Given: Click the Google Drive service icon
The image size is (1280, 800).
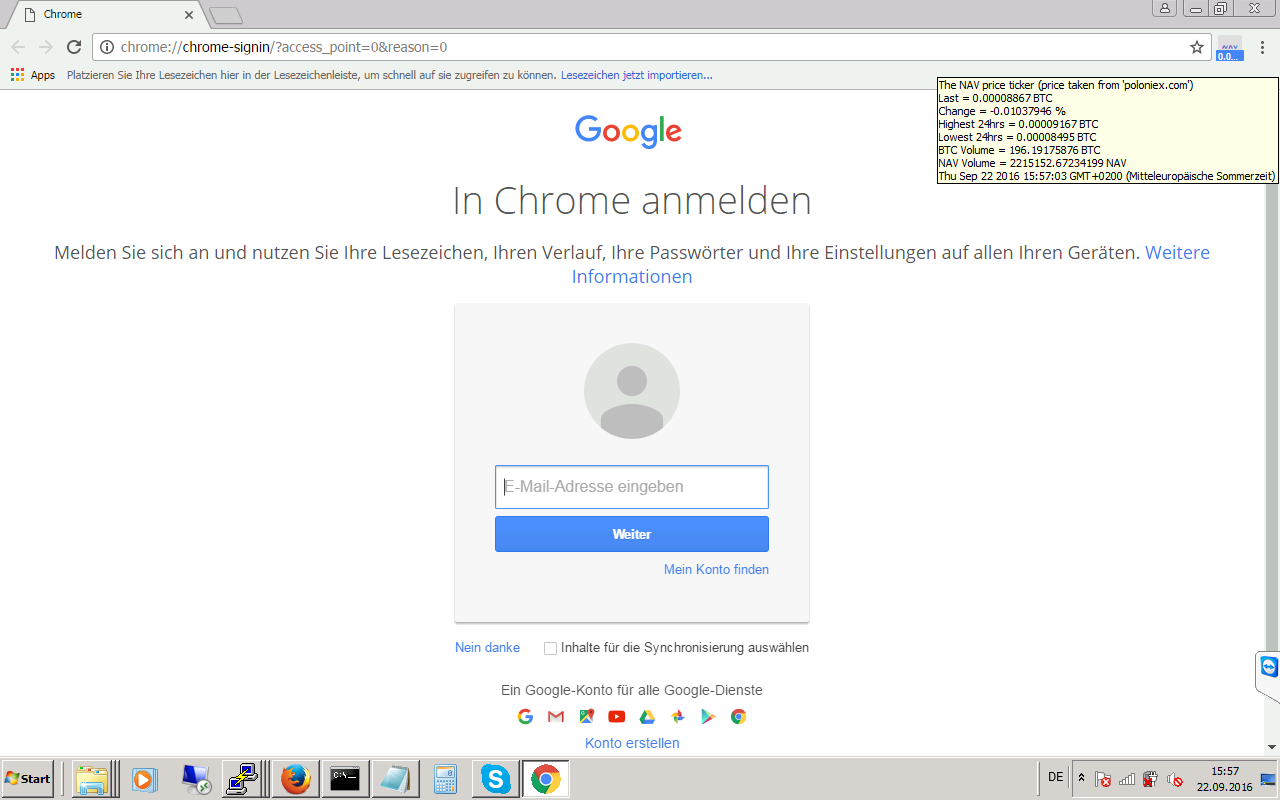Looking at the screenshot, I should point(647,716).
